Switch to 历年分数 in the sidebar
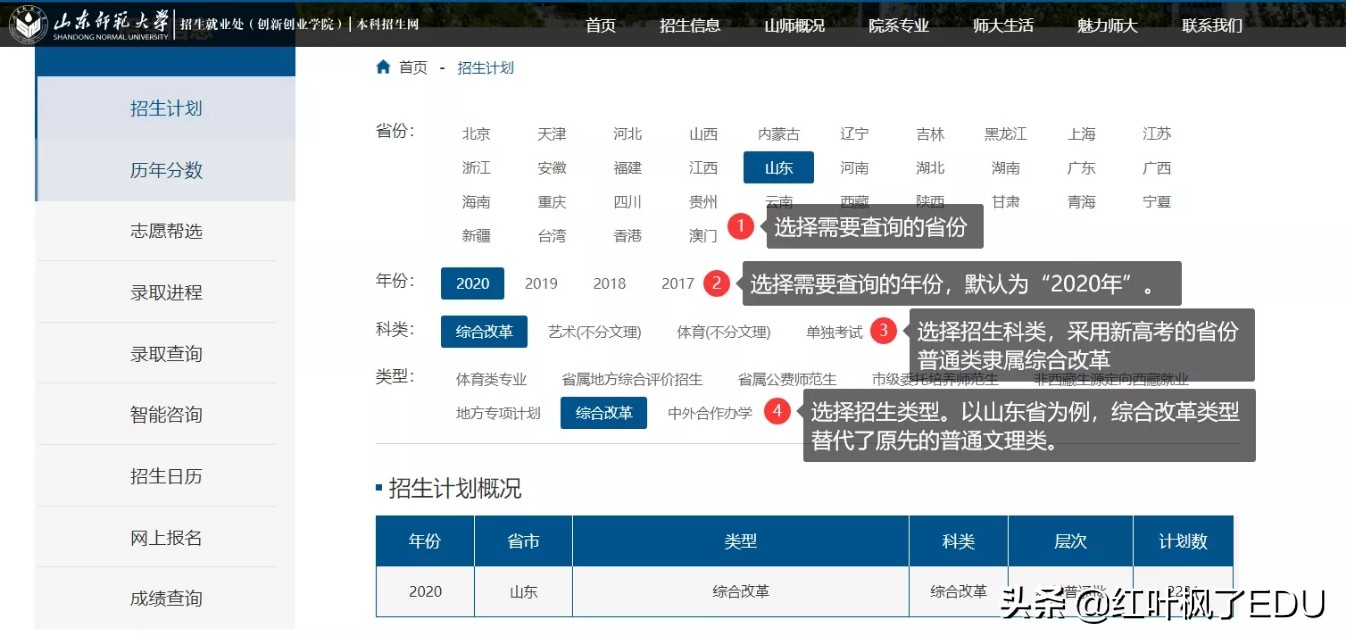Image resolution: width=1346 pixels, height=640 pixels. click(x=165, y=170)
